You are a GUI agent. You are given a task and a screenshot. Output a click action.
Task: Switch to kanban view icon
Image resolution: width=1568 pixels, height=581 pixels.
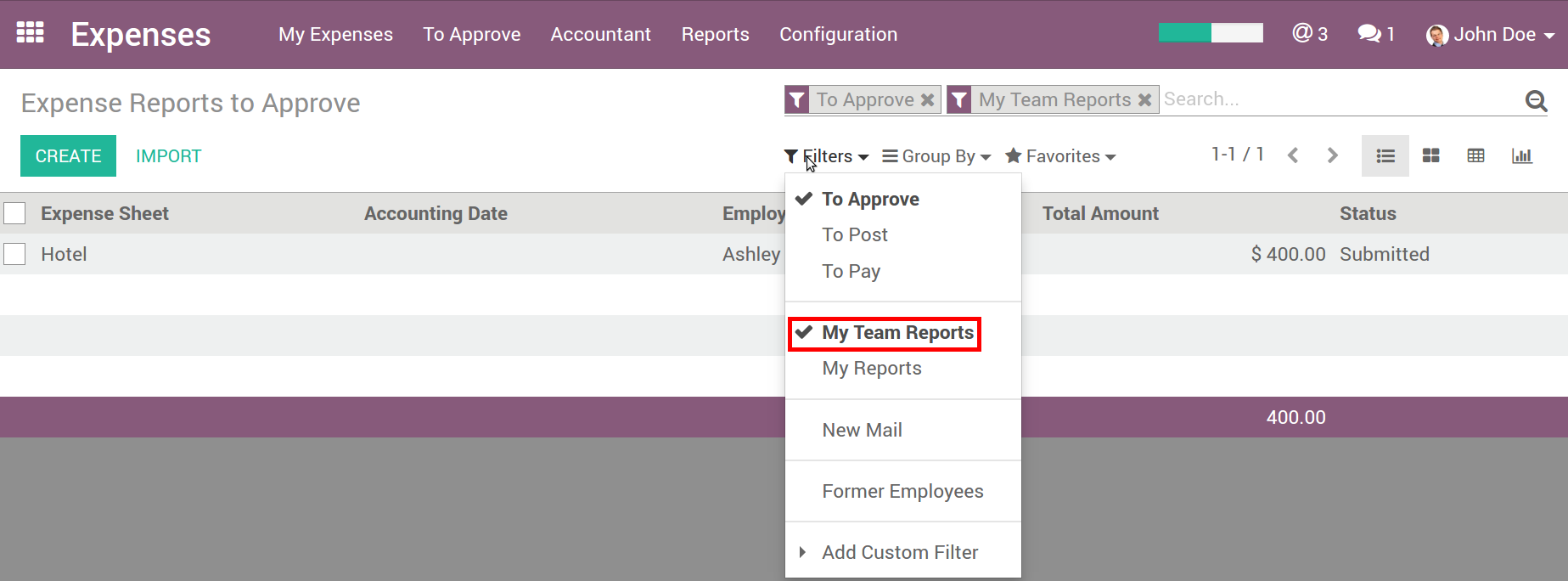click(x=1430, y=156)
